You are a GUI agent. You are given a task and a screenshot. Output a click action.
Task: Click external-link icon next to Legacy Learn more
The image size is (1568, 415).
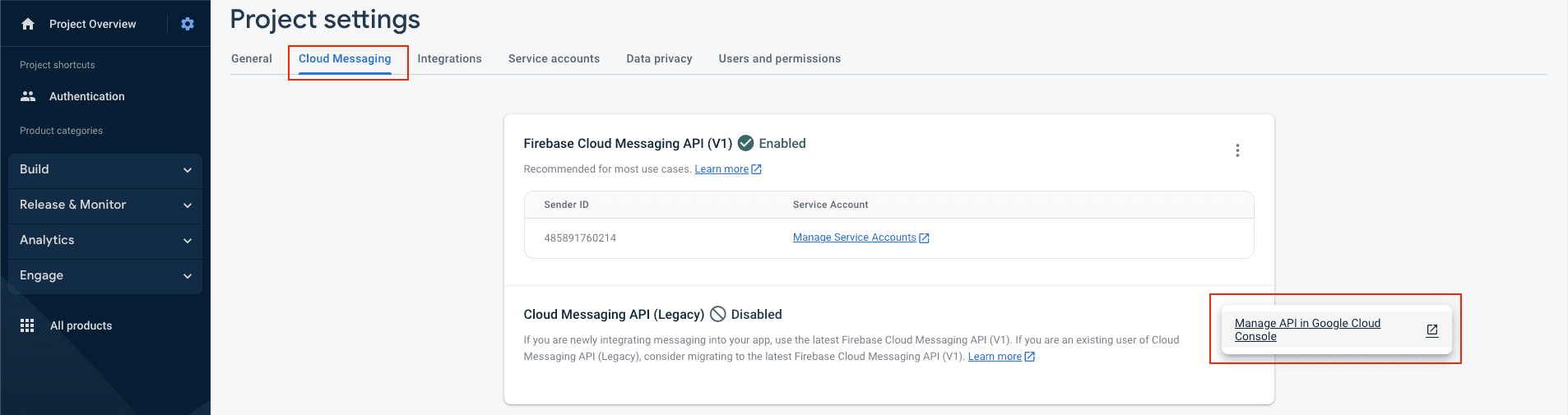(x=1030, y=357)
